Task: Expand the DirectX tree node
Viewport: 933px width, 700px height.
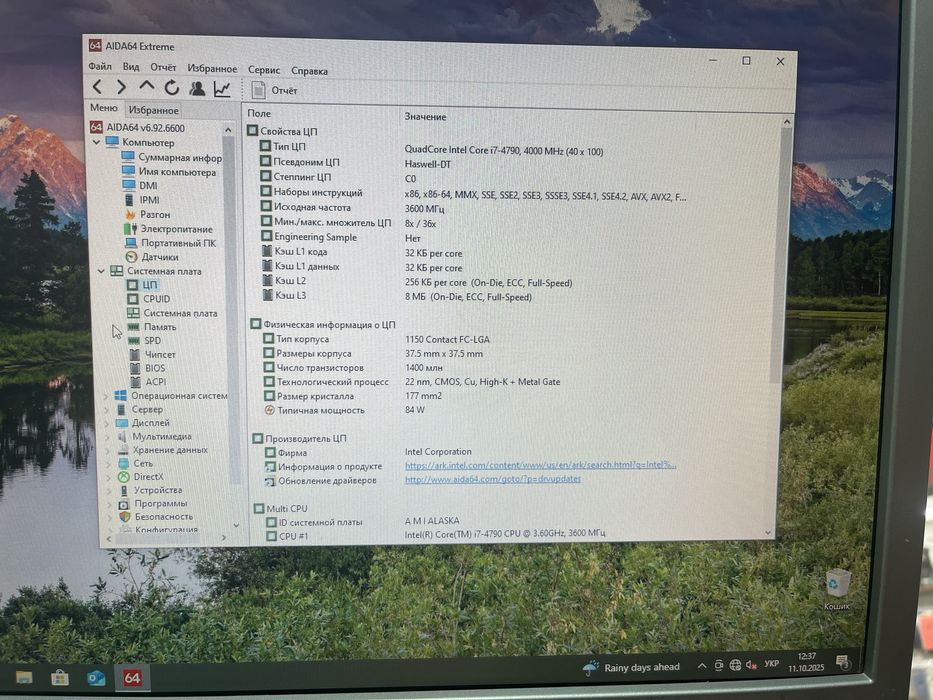Action: 109,477
